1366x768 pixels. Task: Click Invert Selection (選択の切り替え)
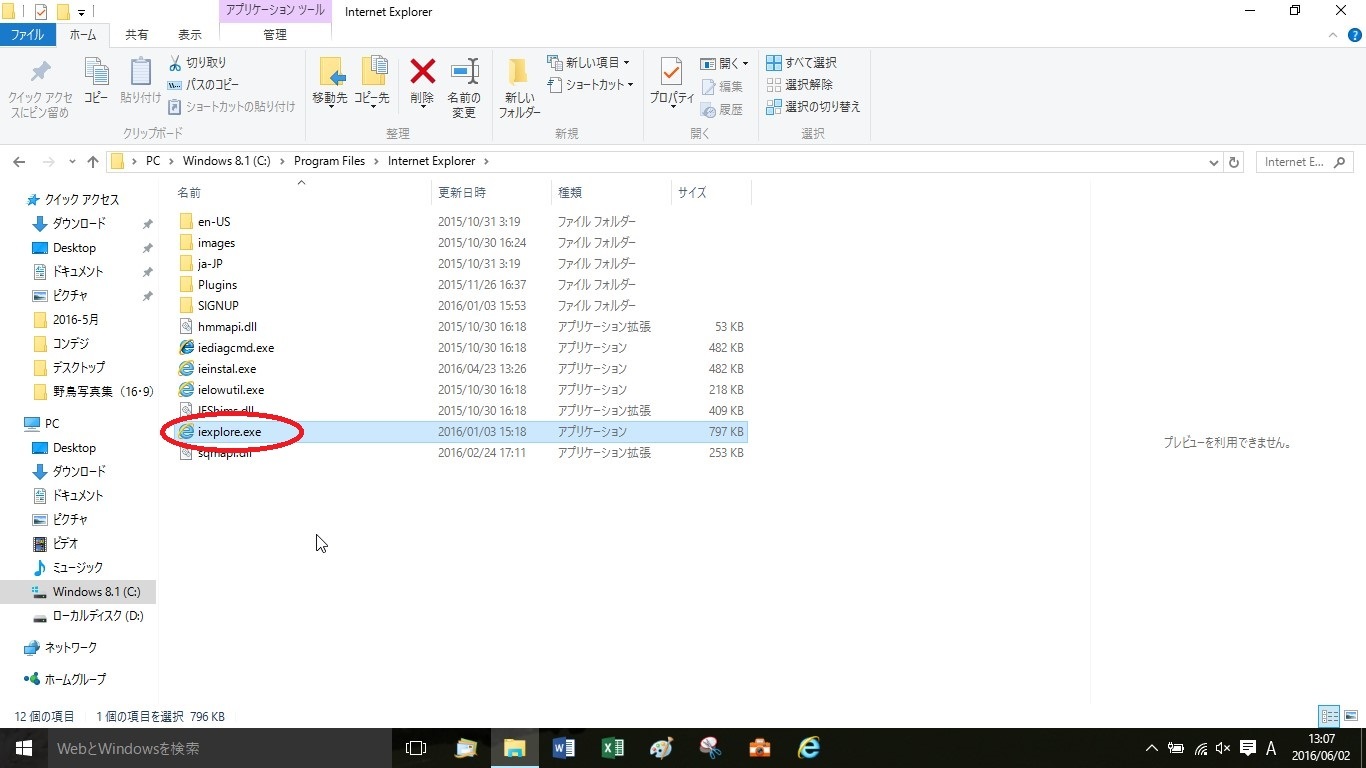814,106
